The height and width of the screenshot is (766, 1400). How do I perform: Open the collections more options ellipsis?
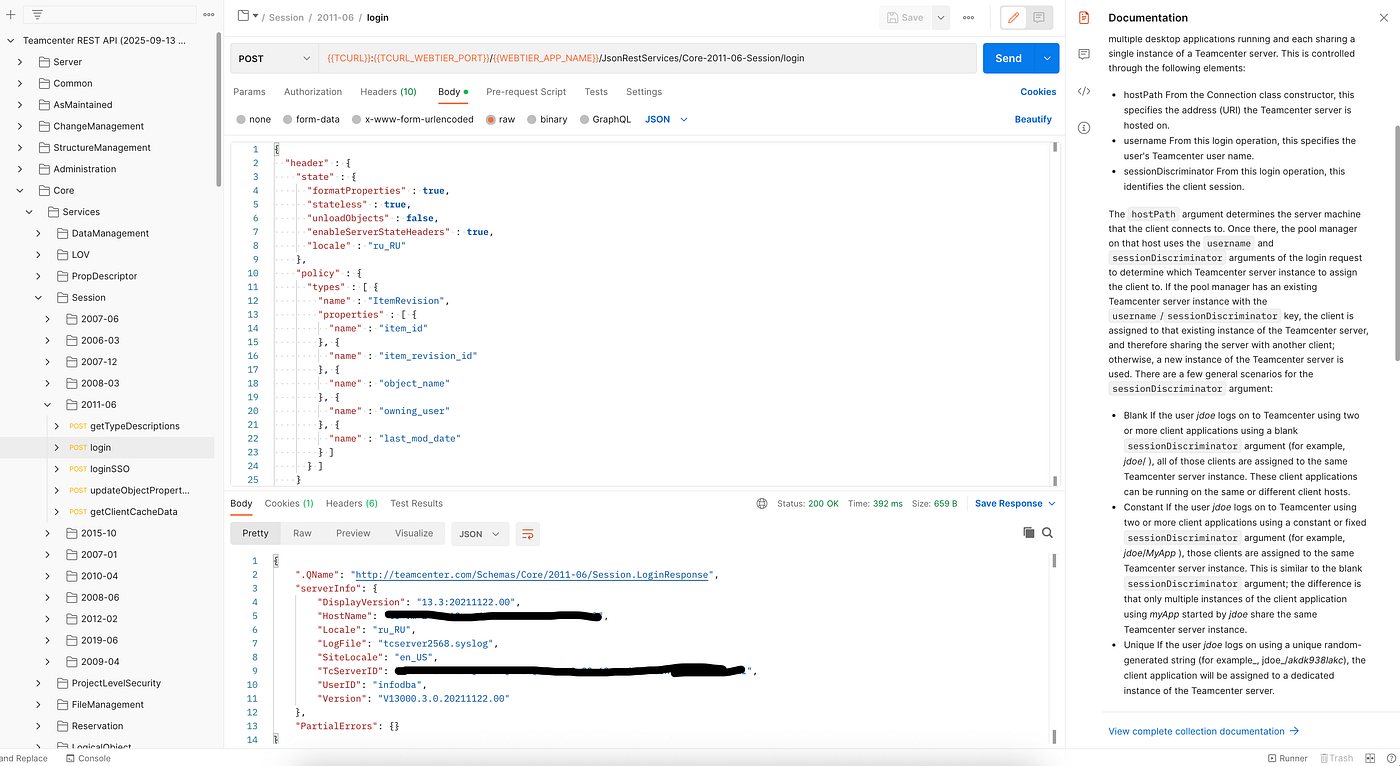click(x=208, y=15)
